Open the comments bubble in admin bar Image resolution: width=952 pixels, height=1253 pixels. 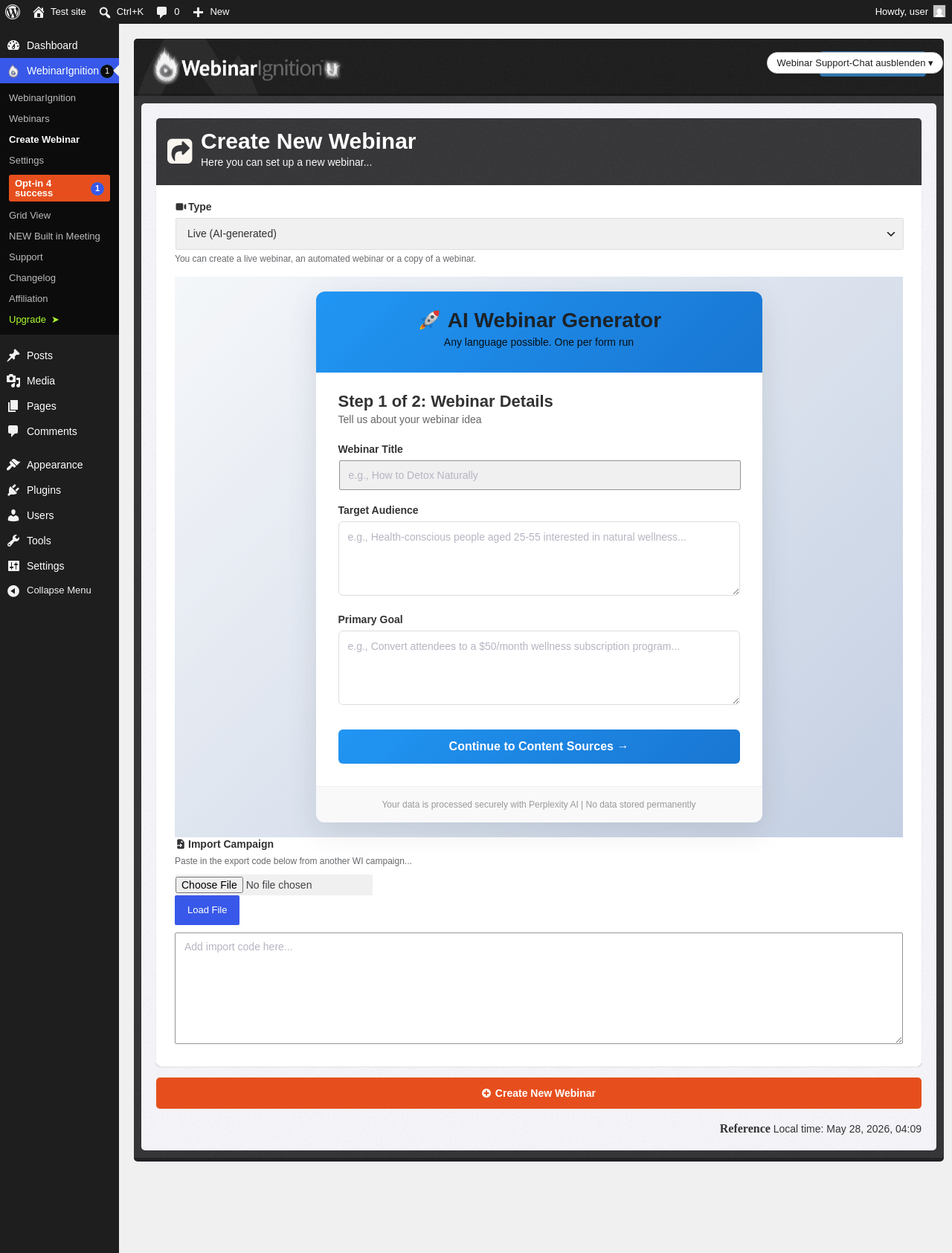[x=162, y=12]
